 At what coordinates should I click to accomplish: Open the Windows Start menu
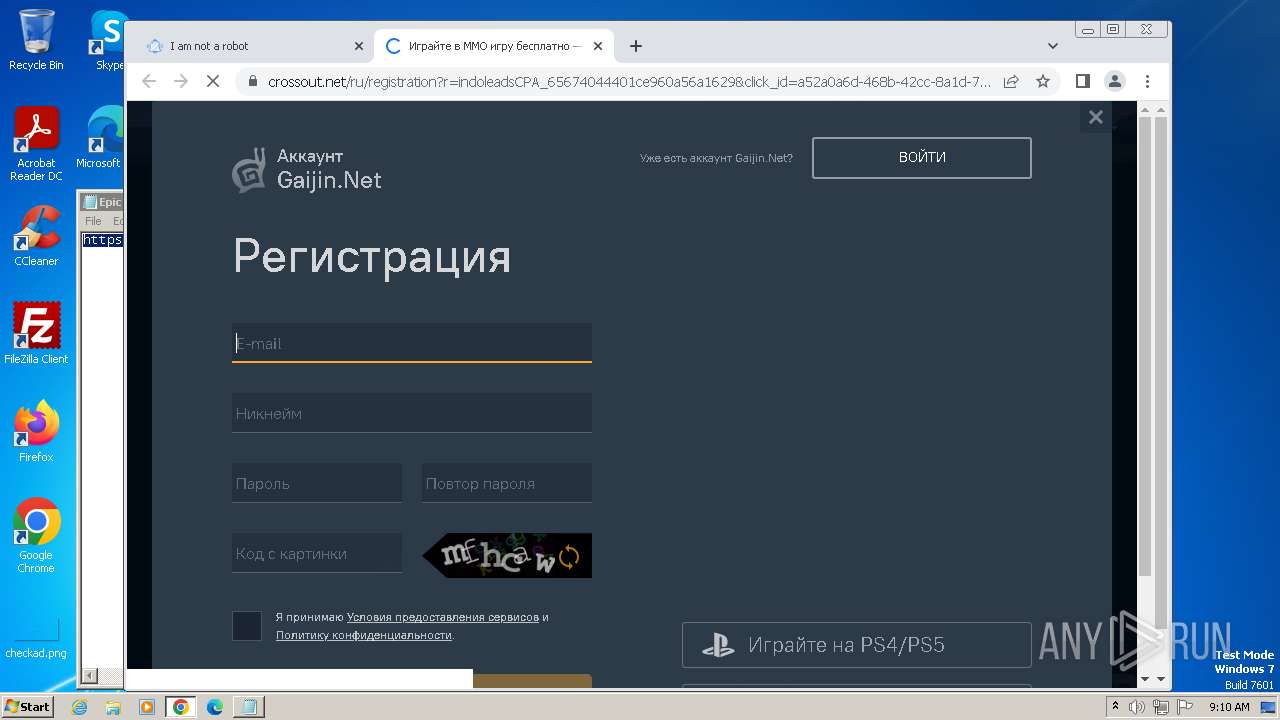coord(27,707)
